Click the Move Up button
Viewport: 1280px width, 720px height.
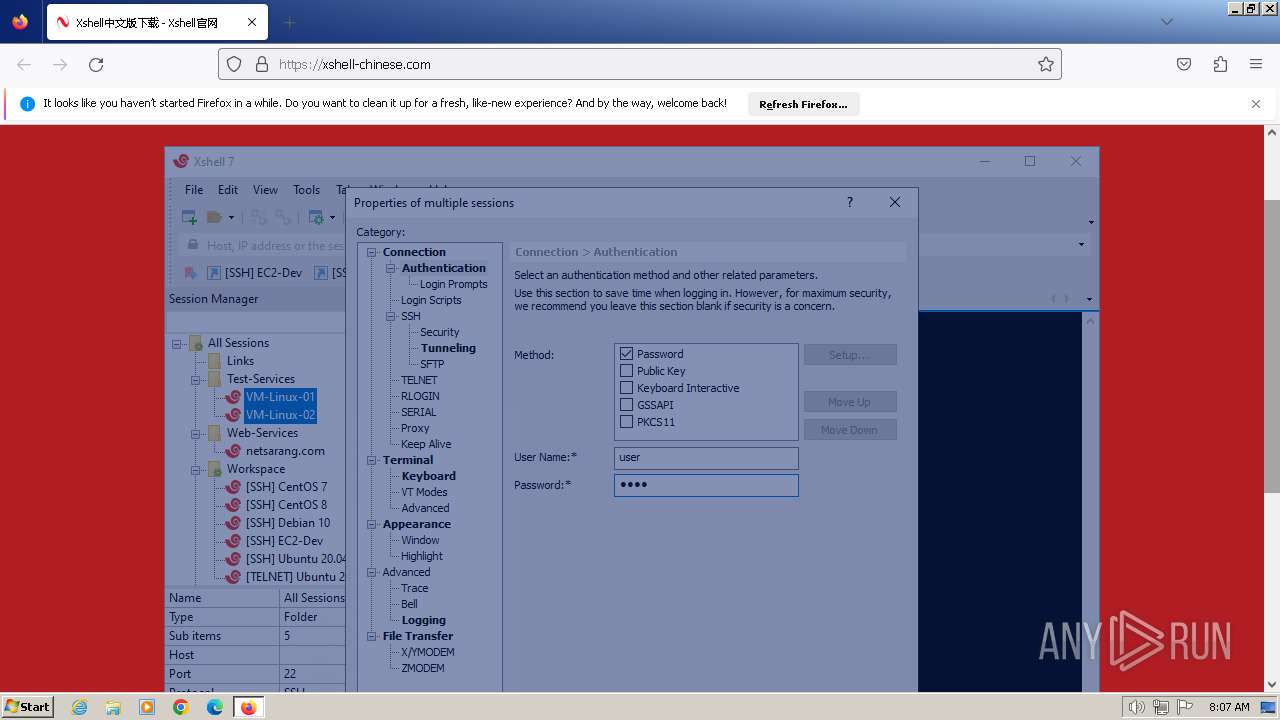pyautogui.click(x=850, y=402)
